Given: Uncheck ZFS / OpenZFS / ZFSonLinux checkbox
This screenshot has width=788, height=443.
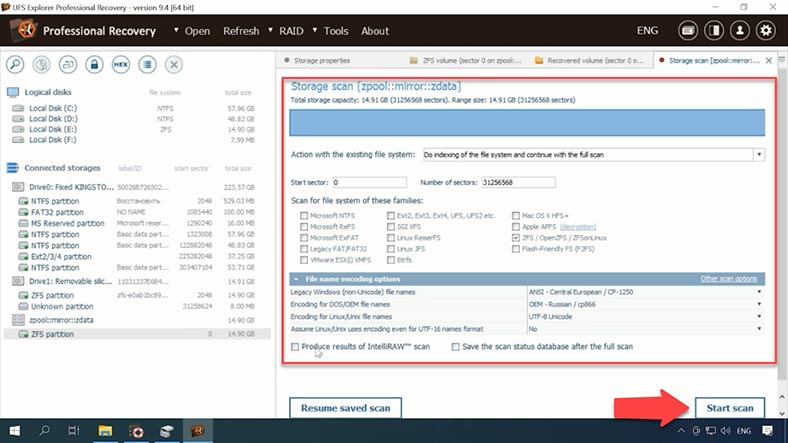Looking at the screenshot, I should pyautogui.click(x=516, y=238).
